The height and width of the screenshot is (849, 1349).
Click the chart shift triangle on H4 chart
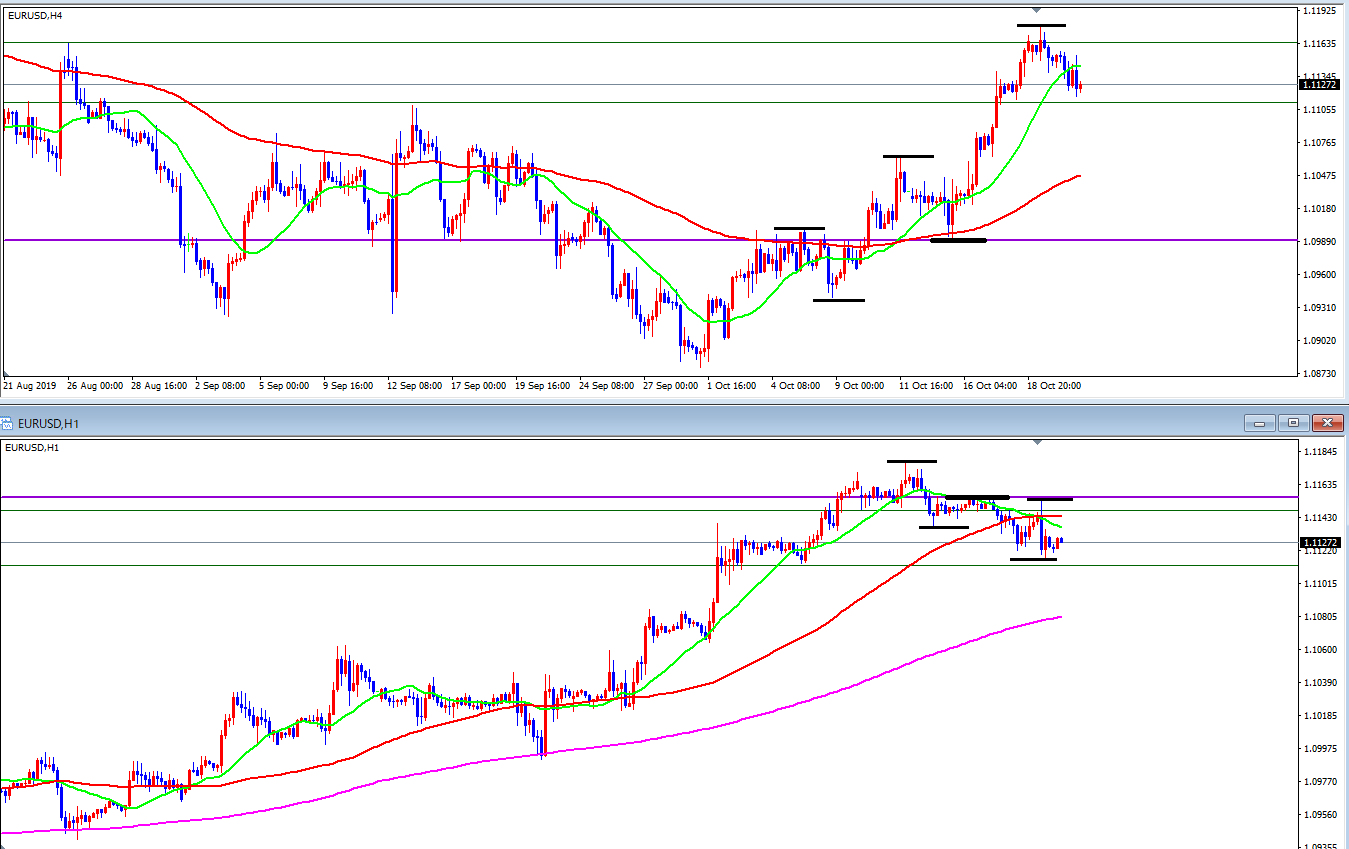[x=1037, y=9]
